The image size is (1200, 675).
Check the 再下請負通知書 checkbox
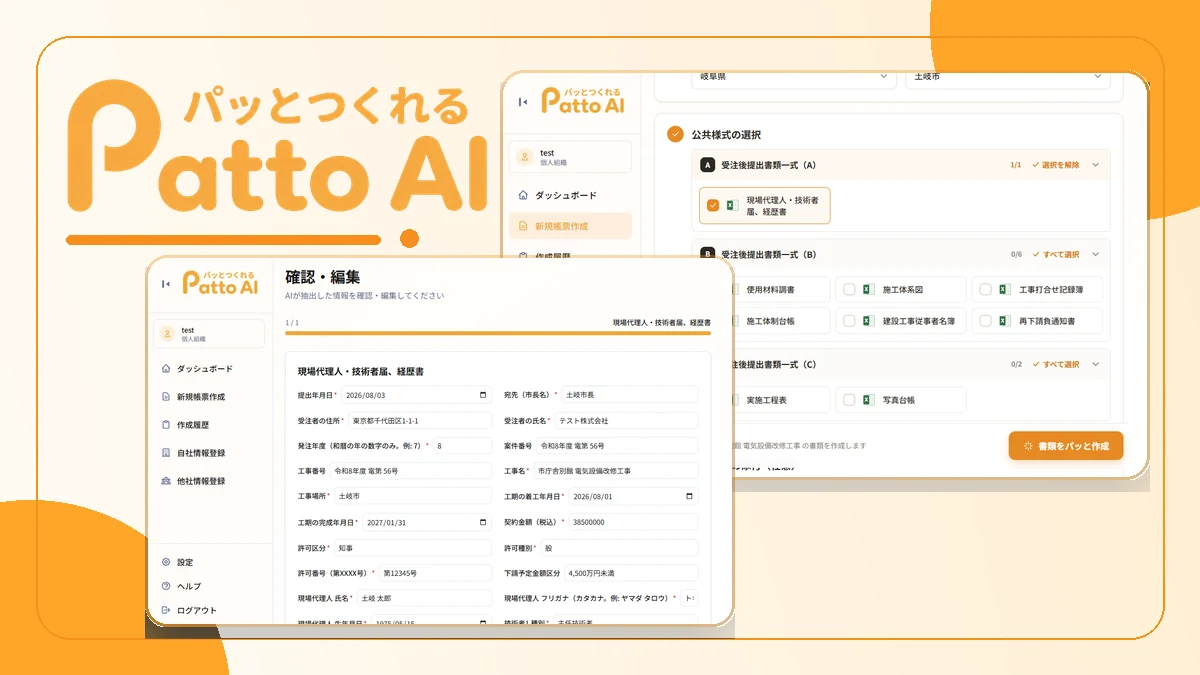pyautogui.click(x=985, y=321)
